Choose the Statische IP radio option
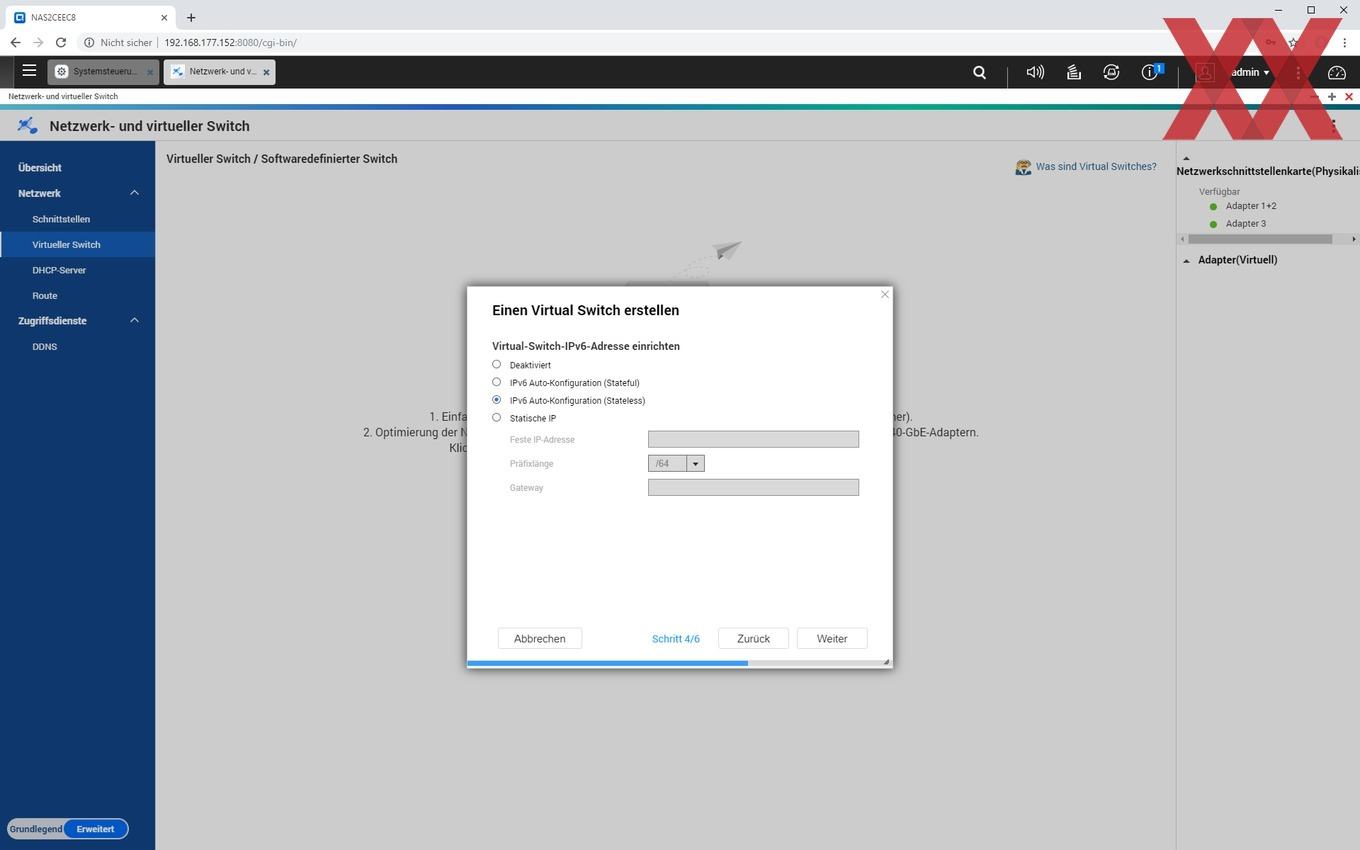Image resolution: width=1360 pixels, height=850 pixels. click(x=496, y=418)
